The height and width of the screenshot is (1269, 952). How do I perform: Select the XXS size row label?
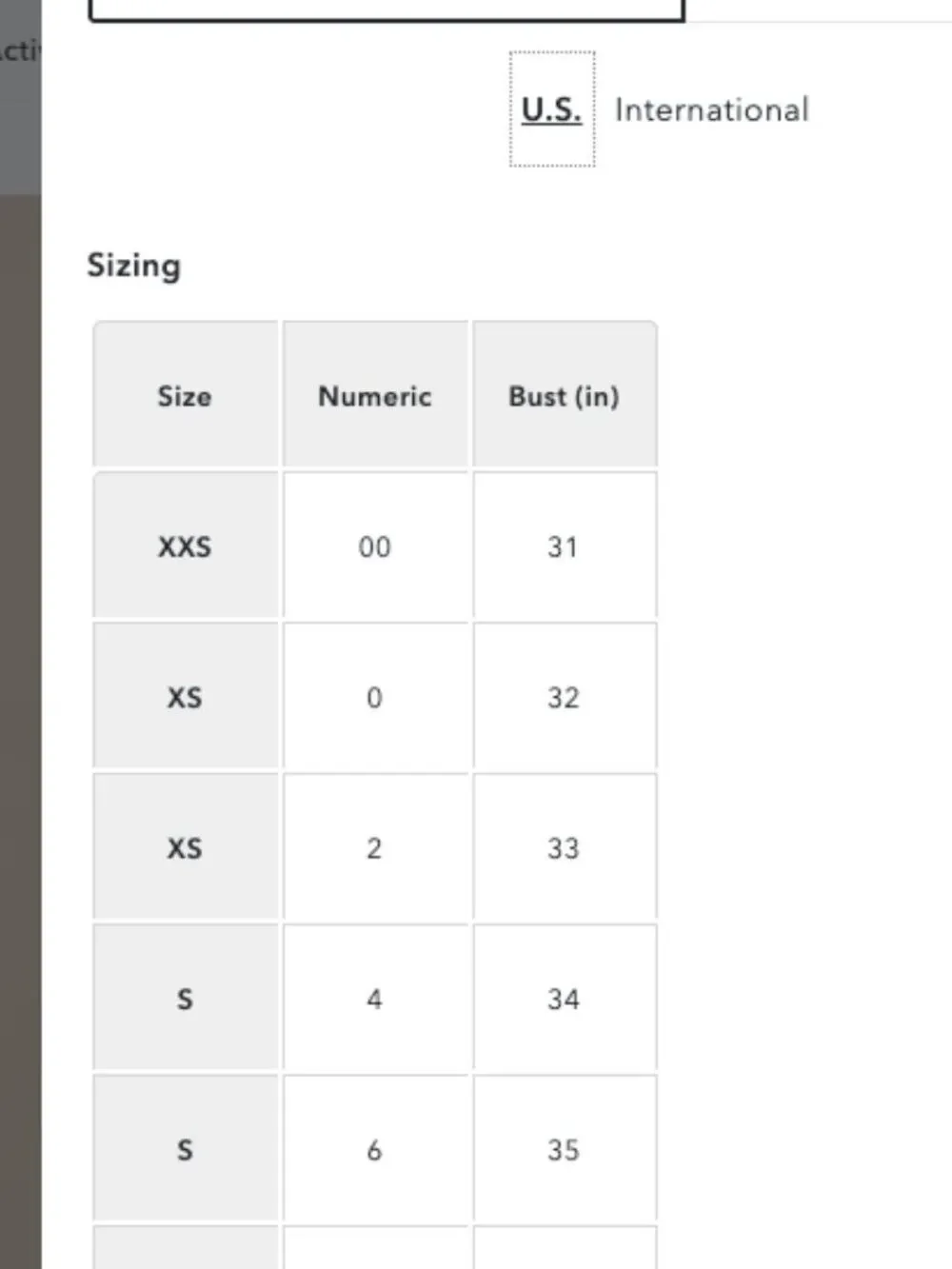(x=185, y=545)
